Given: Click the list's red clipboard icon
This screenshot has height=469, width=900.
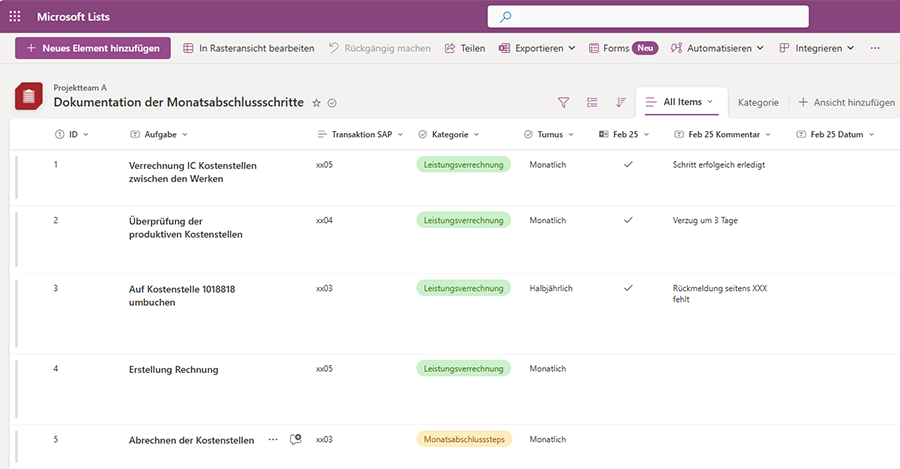Looking at the screenshot, I should 29,96.
